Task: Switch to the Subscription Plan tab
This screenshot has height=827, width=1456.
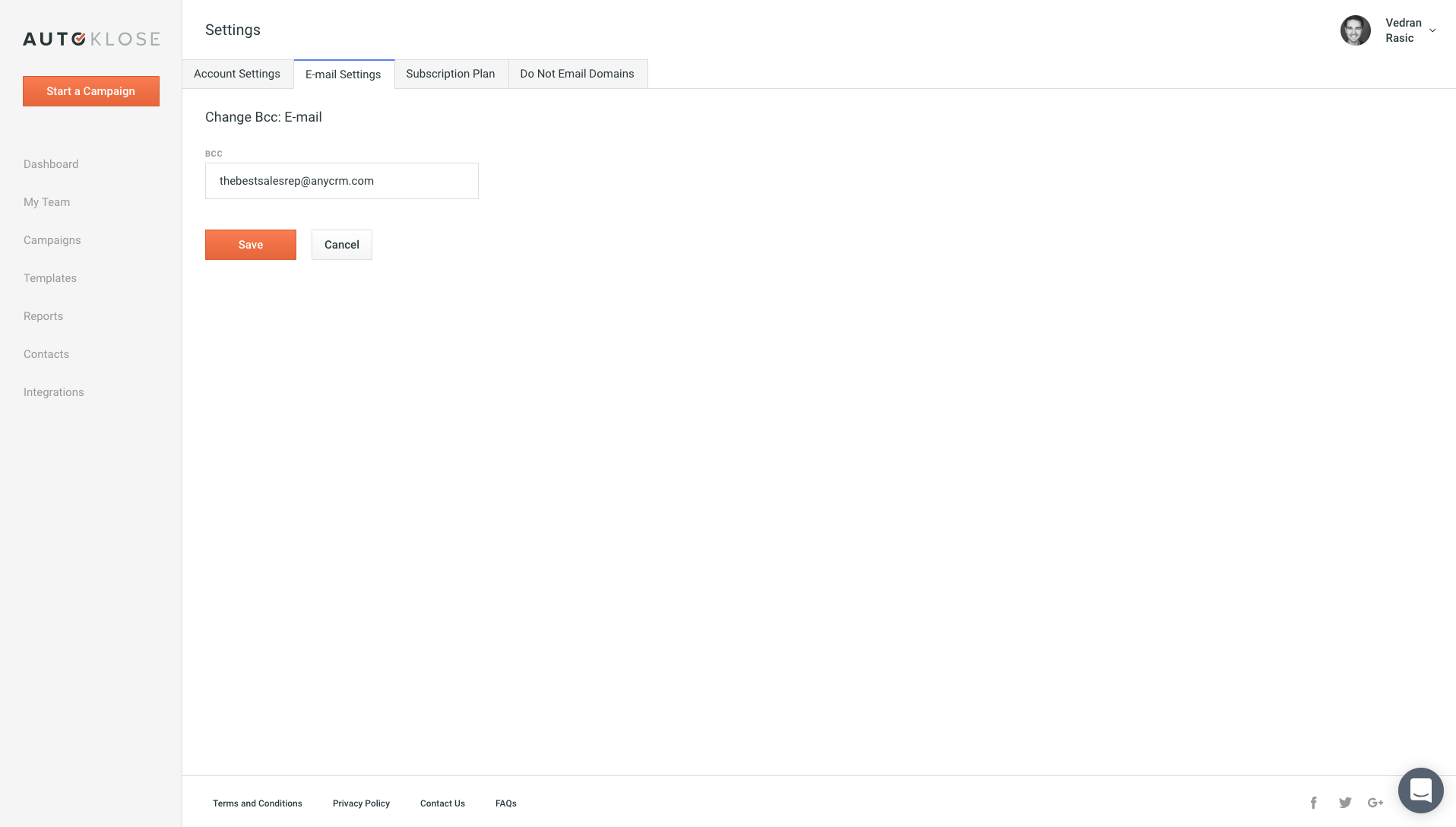Action: coord(451,74)
